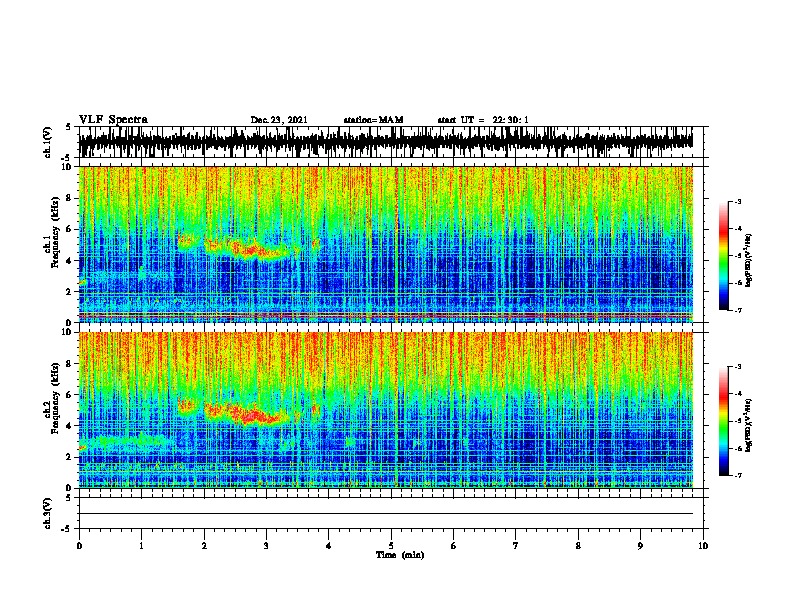Click time axis tick label "8"
The image size is (792, 612).
pos(578,546)
